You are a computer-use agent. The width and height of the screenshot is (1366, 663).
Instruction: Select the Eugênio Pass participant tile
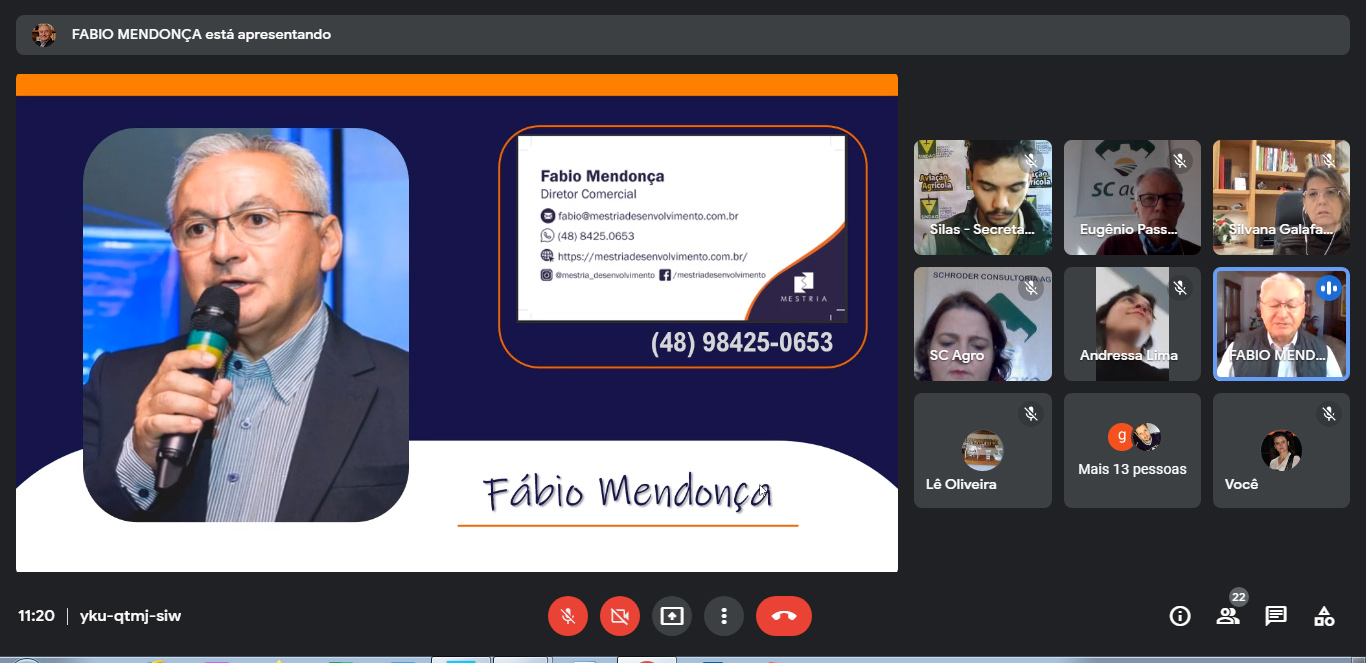coord(1132,197)
